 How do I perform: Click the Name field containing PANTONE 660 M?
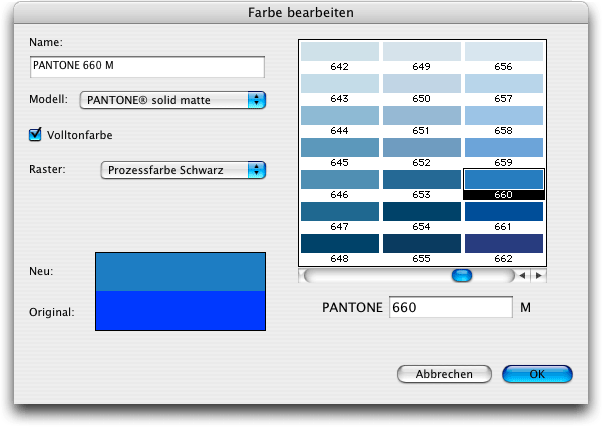[x=147, y=66]
